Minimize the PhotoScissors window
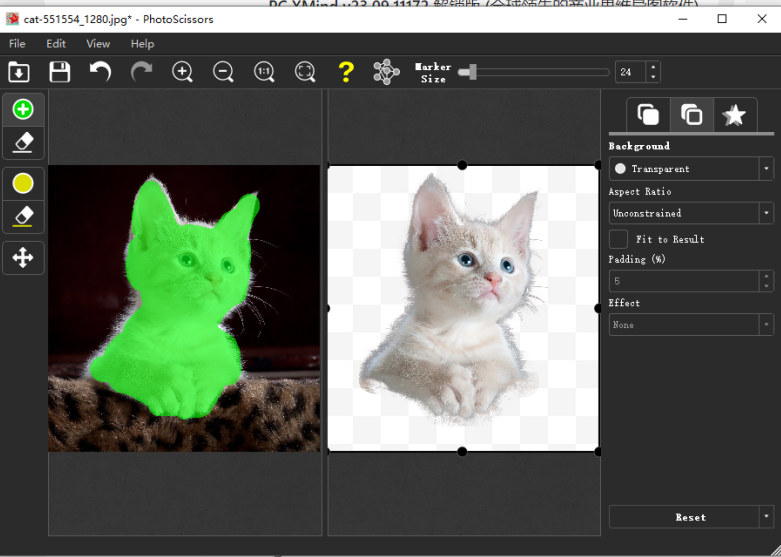Image resolution: width=781 pixels, height=557 pixels. point(683,19)
